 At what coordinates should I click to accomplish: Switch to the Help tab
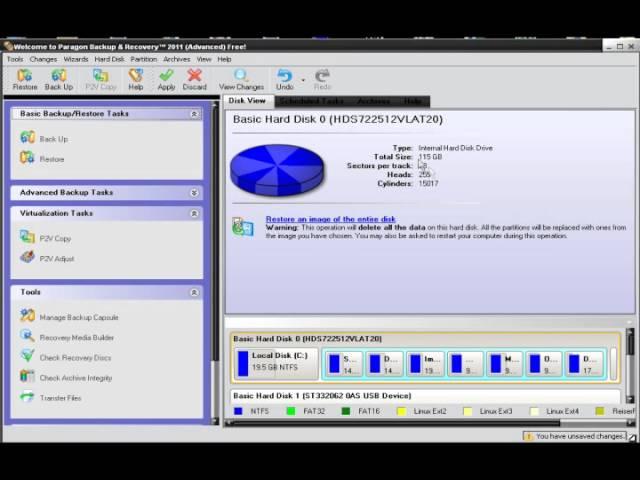point(413,101)
